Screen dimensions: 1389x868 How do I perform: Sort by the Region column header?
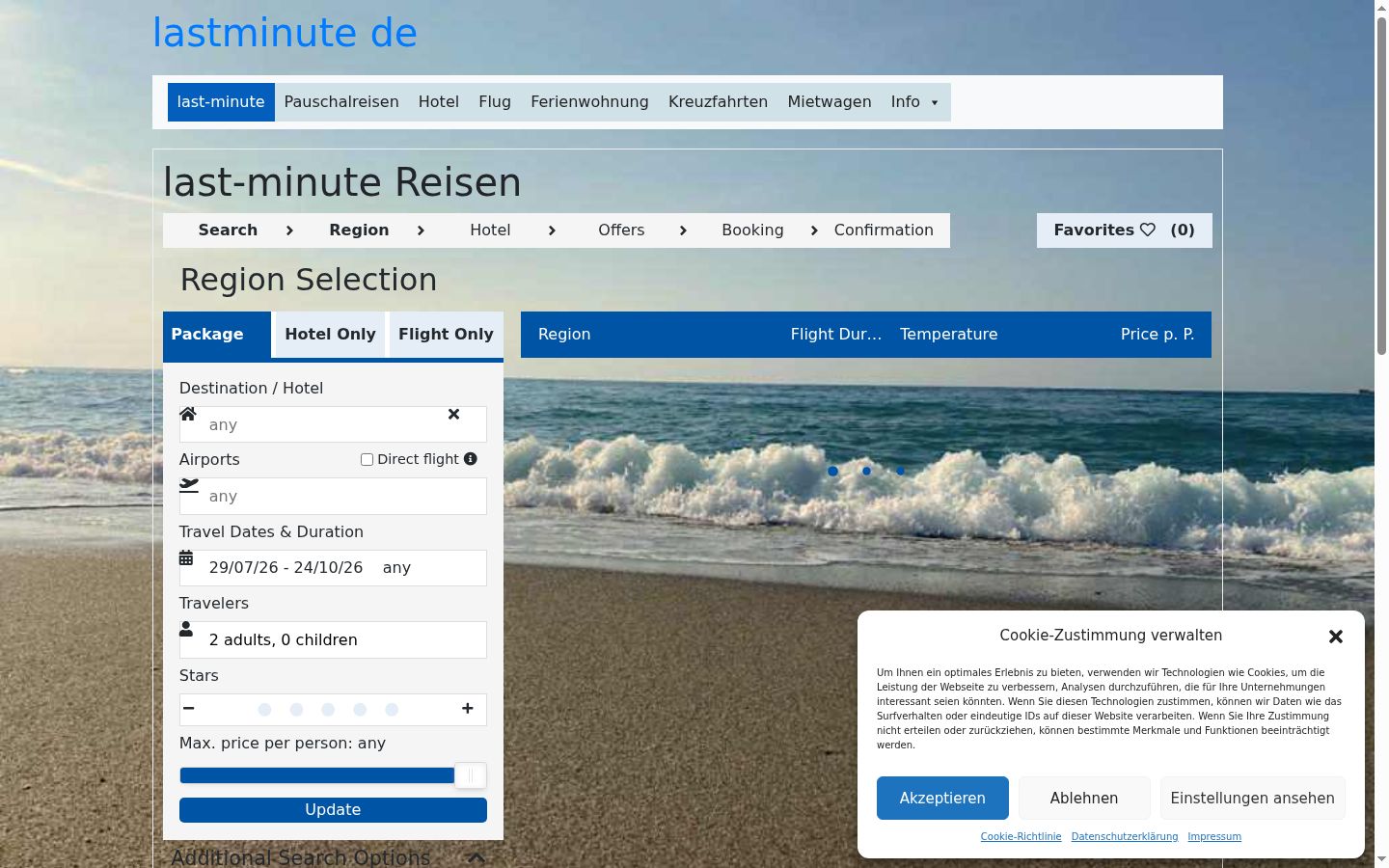(x=564, y=335)
